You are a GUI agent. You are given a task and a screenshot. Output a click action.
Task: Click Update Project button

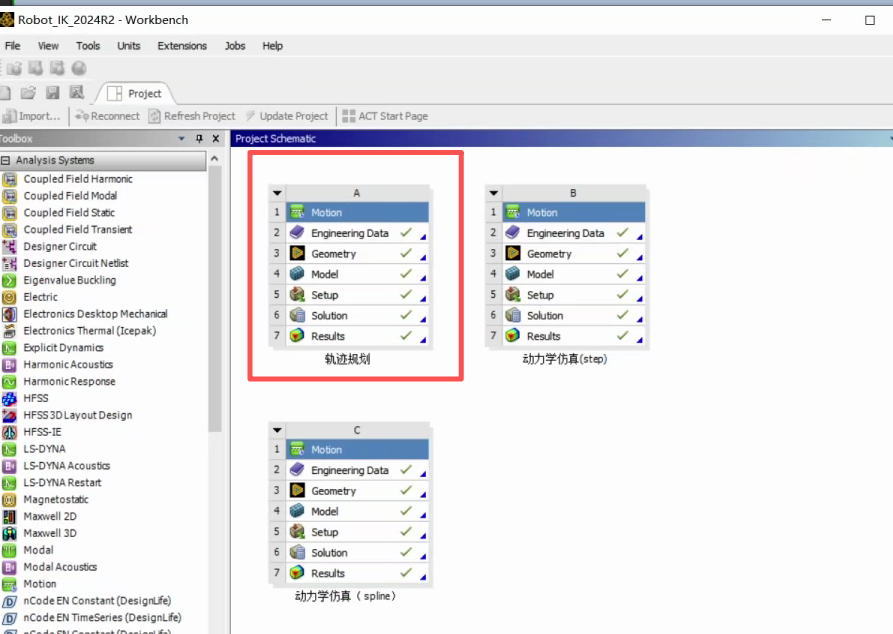(x=288, y=116)
